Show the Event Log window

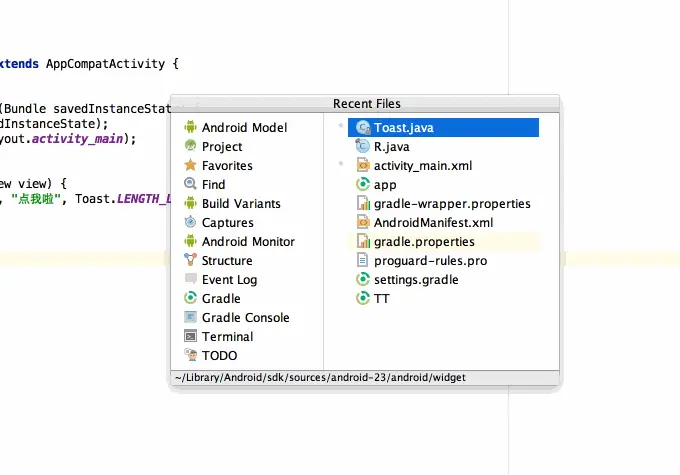(x=220, y=280)
